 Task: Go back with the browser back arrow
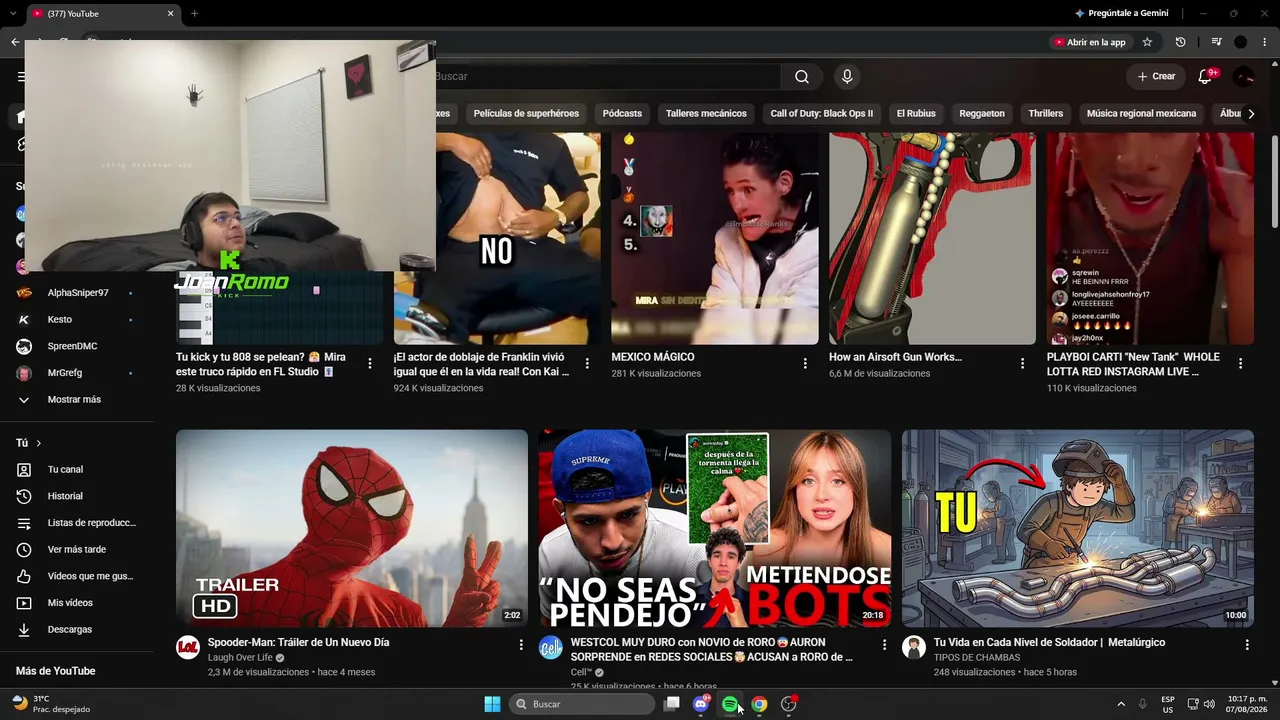(14, 42)
